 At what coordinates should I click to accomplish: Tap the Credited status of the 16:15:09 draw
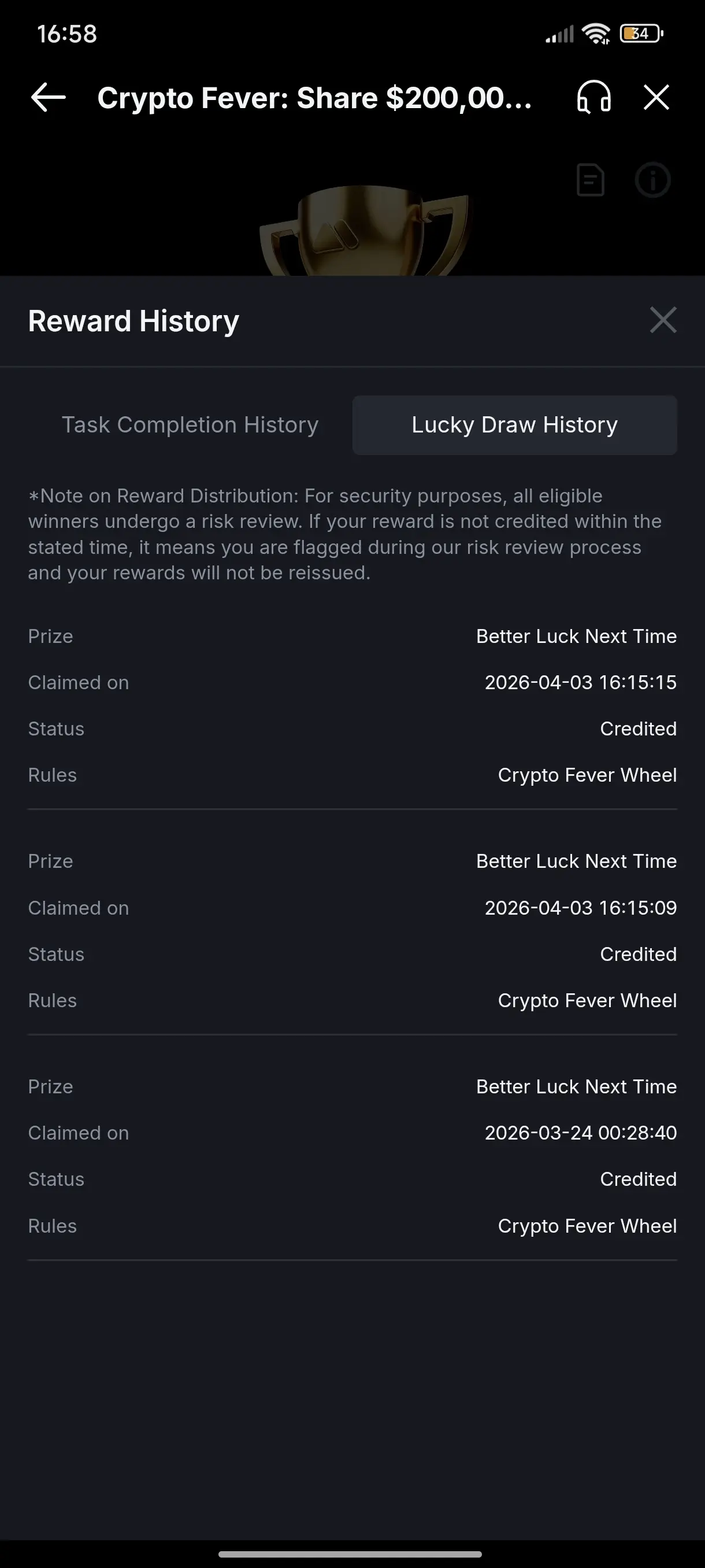click(x=638, y=954)
